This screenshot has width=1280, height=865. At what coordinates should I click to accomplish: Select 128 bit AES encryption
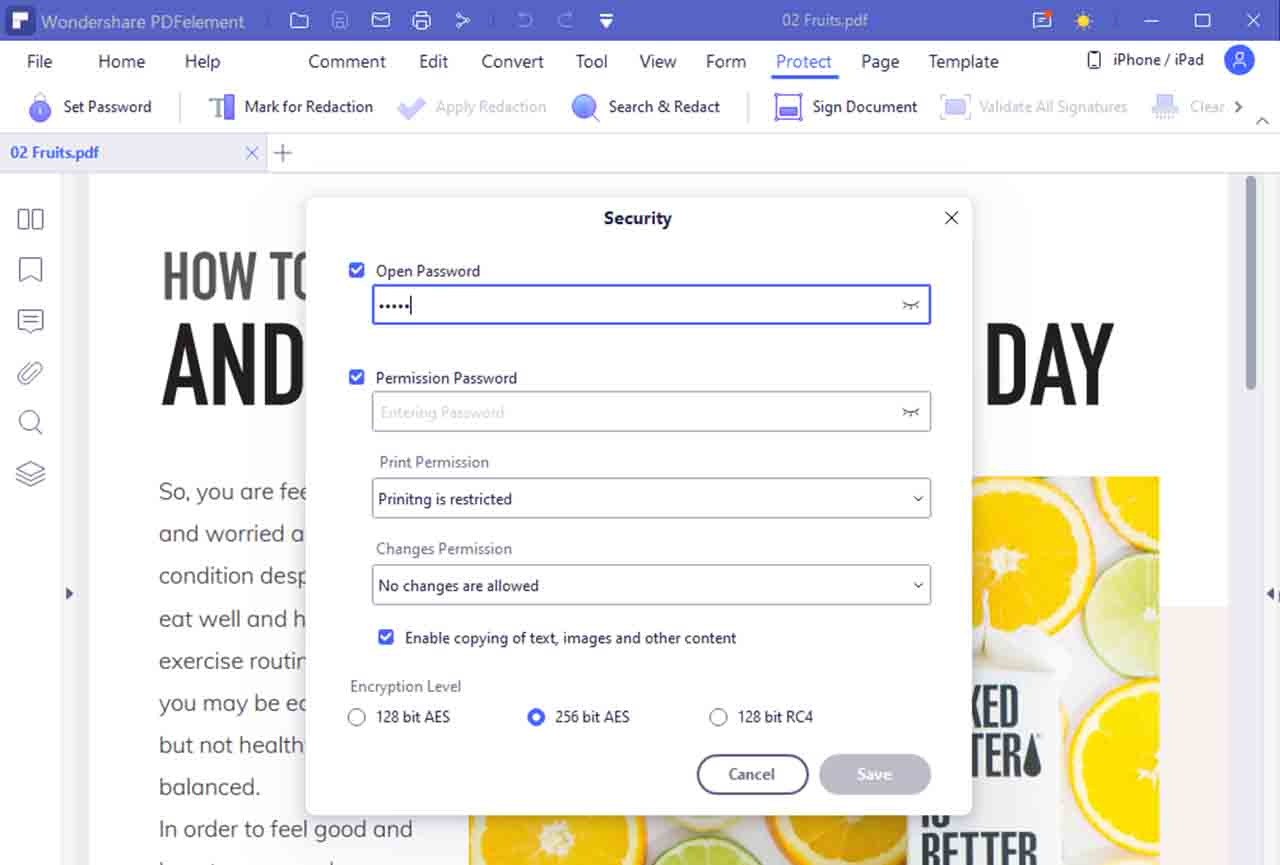[x=356, y=717]
